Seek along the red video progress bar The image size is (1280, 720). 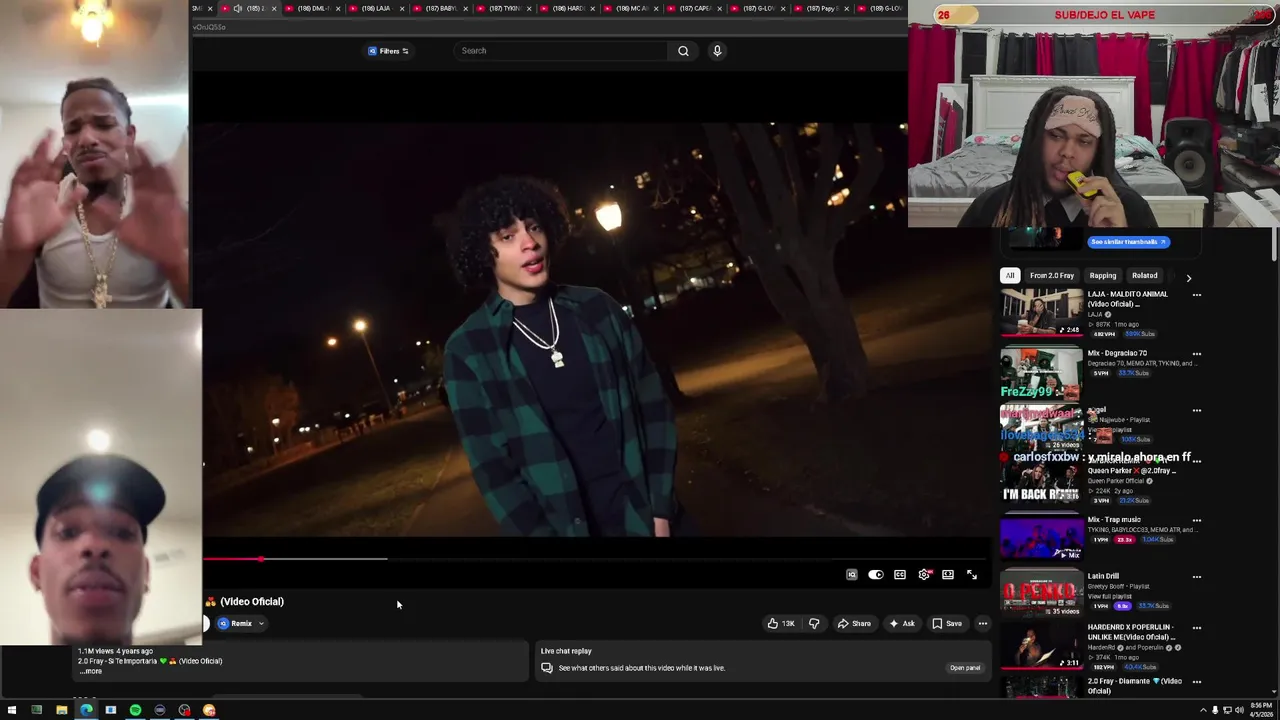click(595, 559)
